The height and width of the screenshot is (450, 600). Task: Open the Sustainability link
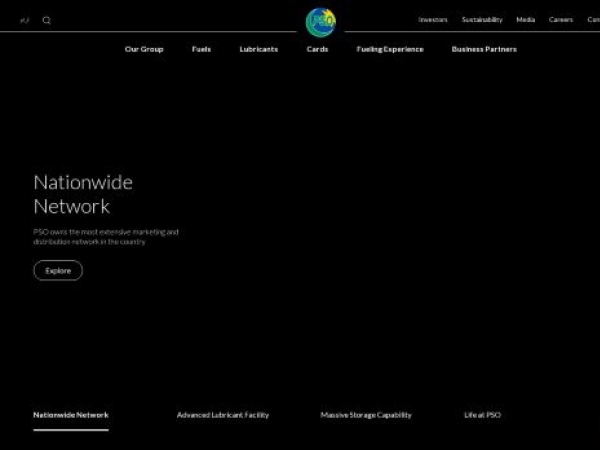pyautogui.click(x=482, y=20)
